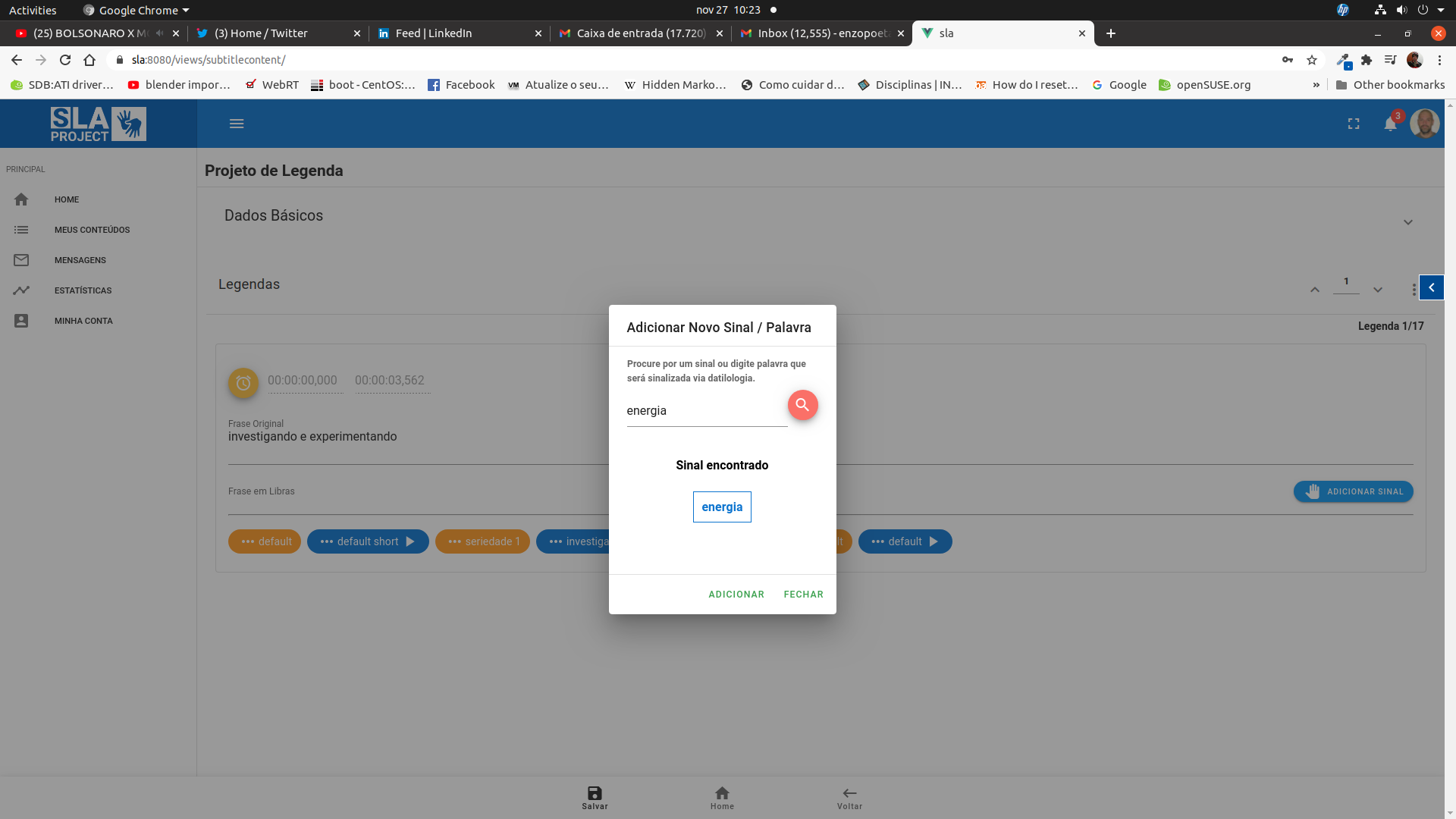Go to previous legenda with up chevron
Screen dimensions: 1456x819
(1315, 290)
